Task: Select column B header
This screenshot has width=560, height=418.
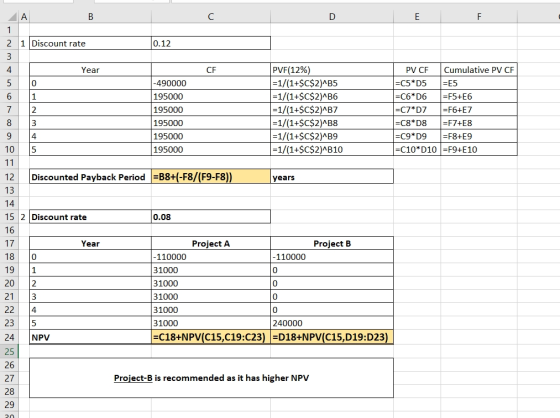Action: tap(90, 17)
